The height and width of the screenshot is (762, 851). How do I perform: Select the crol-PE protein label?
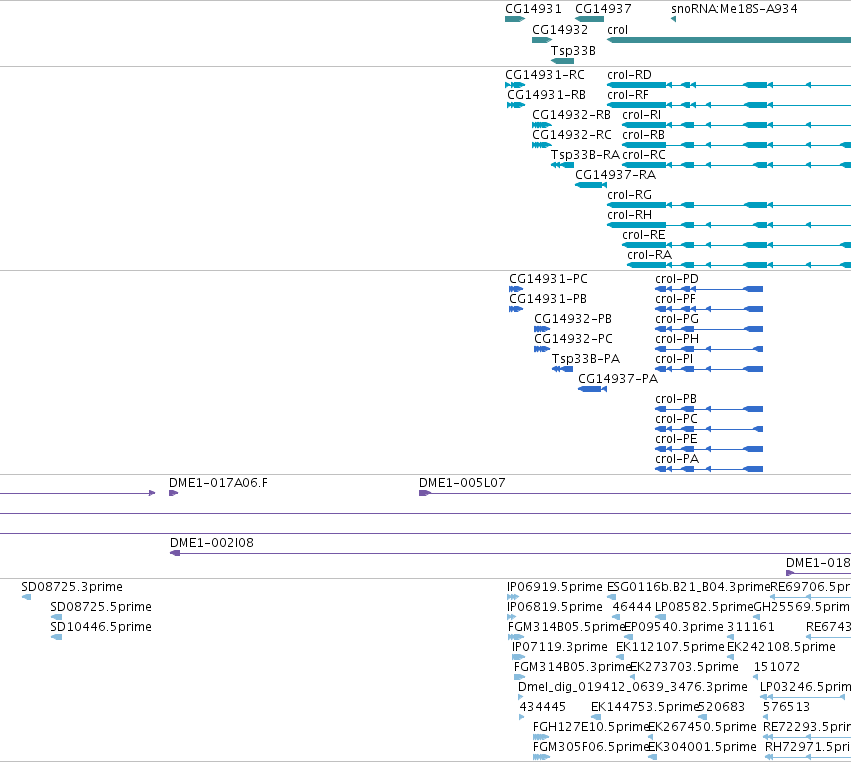pos(676,439)
